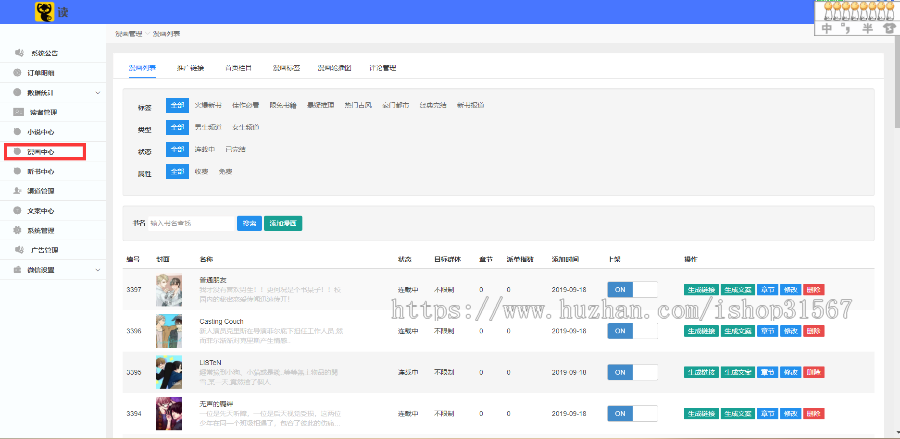Click 修改 button for LISTeN
Image resolution: width=900 pixels, height=439 pixels.
click(x=790, y=372)
